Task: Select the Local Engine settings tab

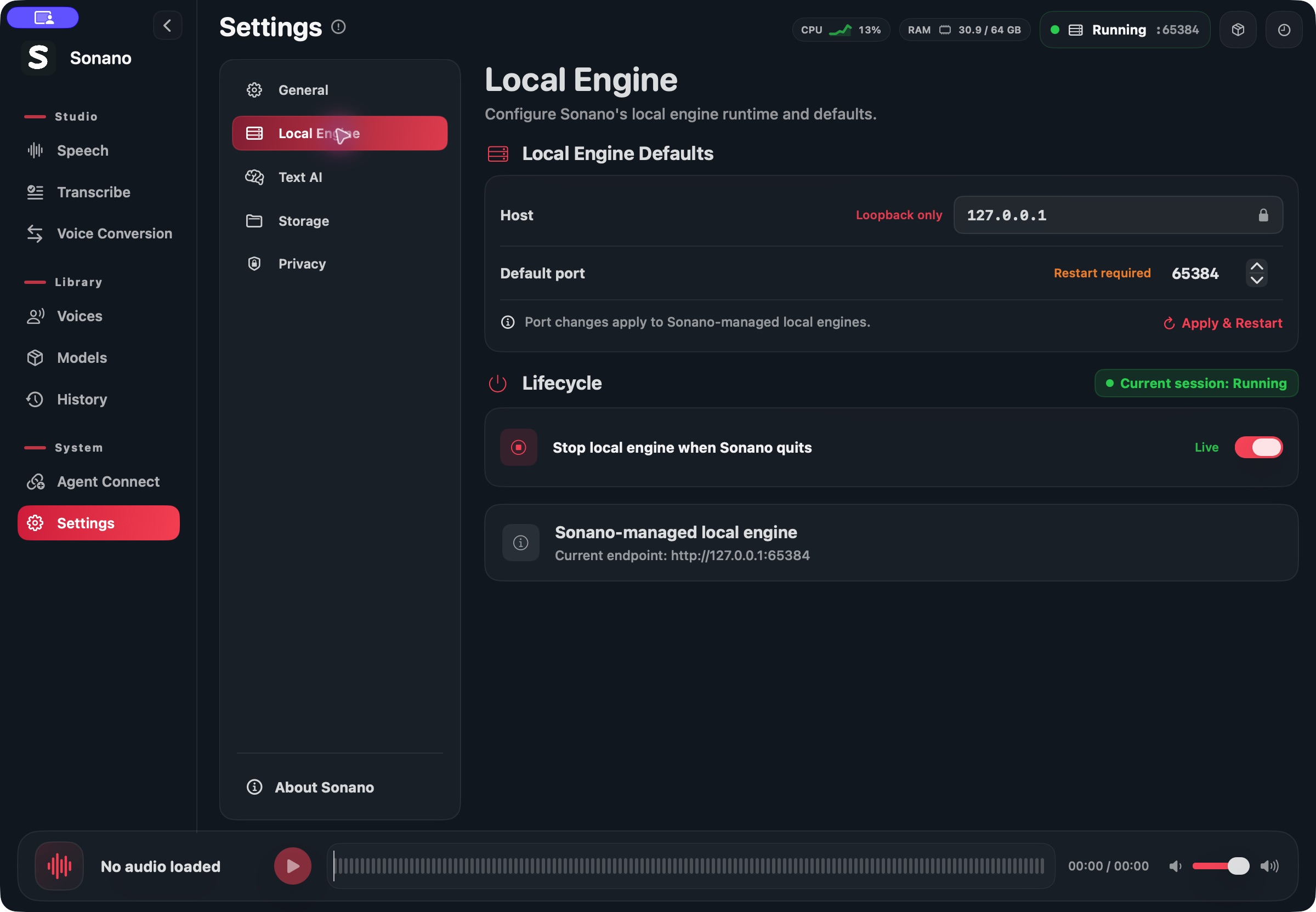Action: (339, 133)
